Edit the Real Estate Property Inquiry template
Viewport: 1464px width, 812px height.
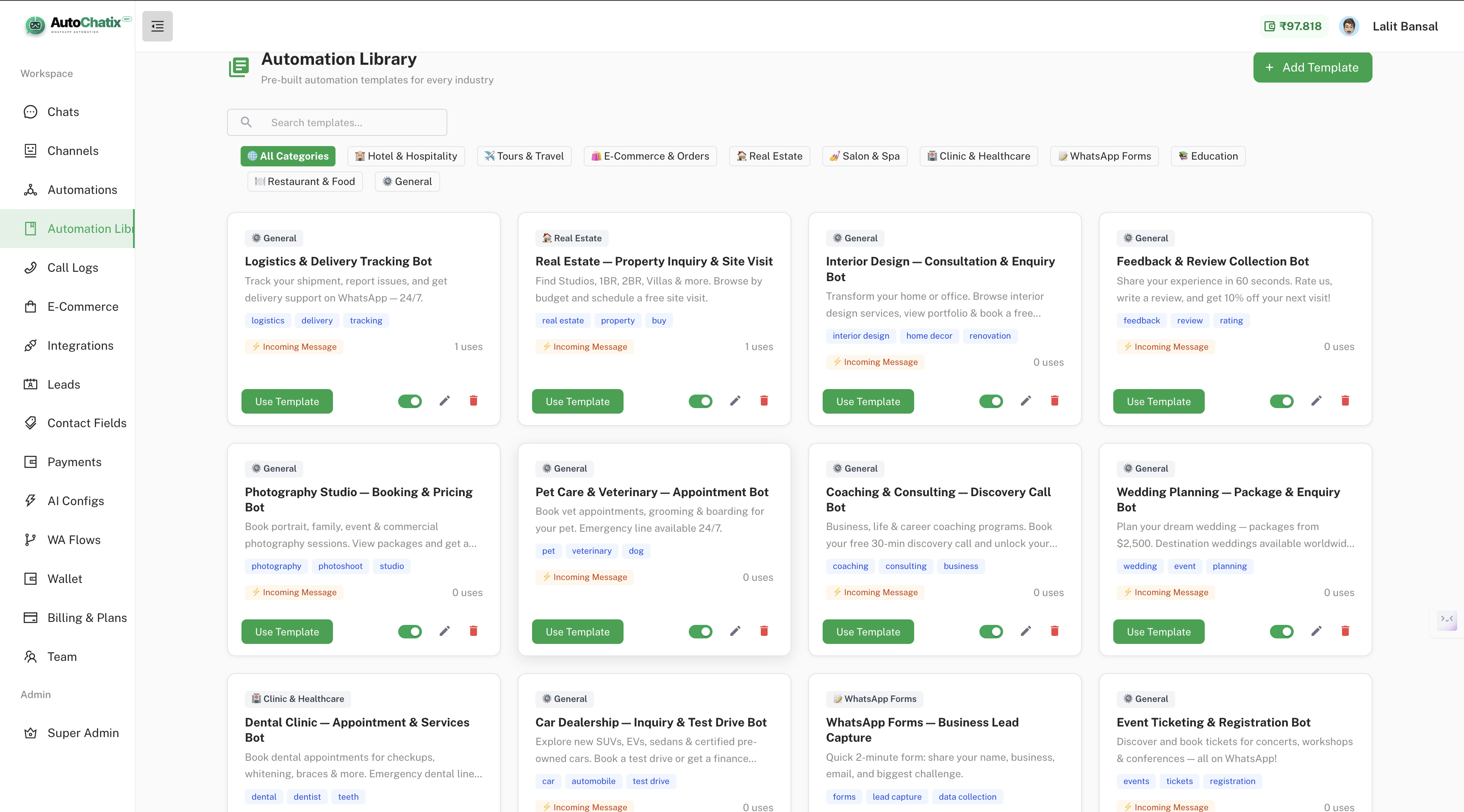735,401
